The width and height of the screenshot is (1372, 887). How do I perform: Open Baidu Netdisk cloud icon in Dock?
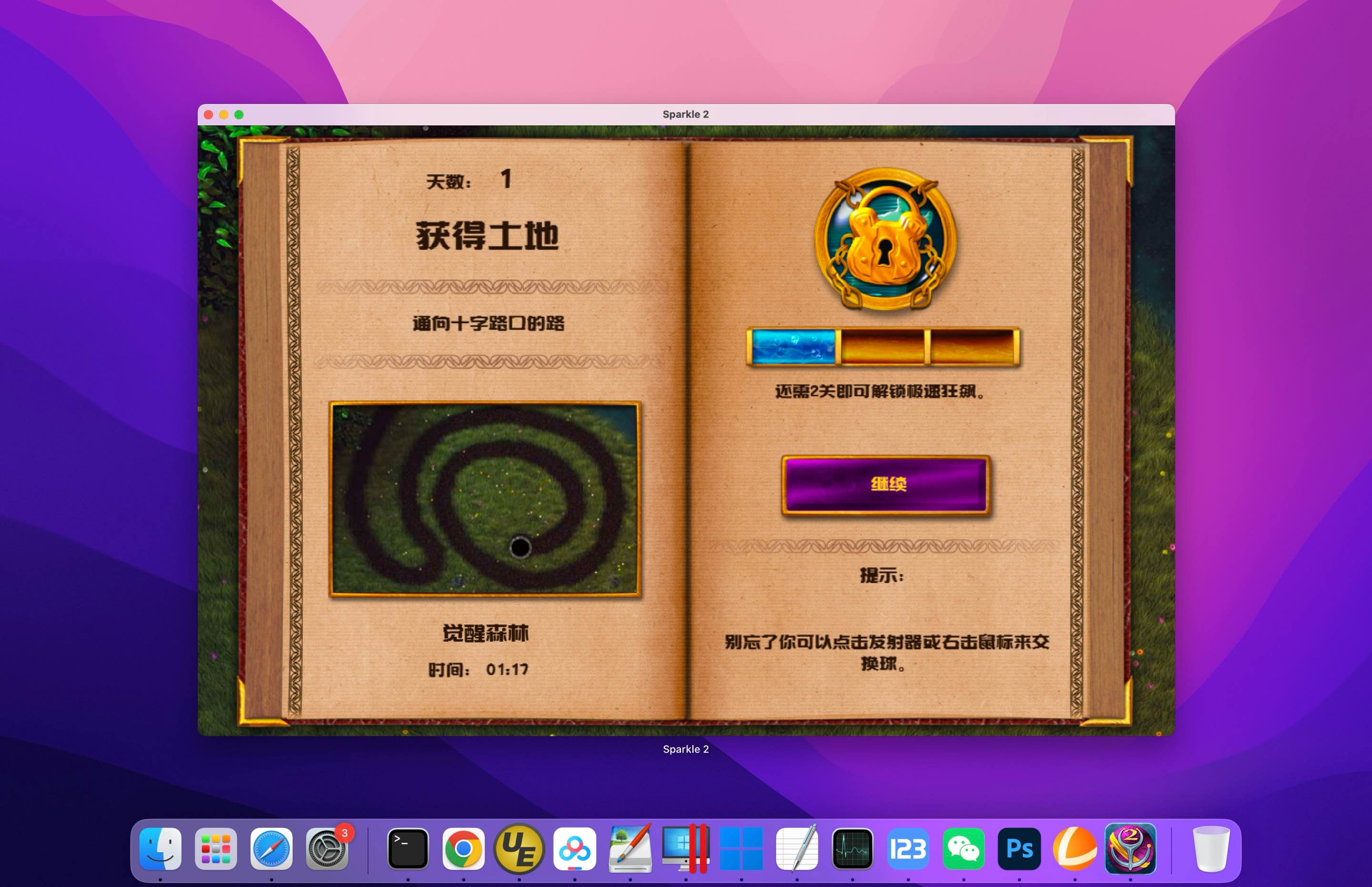574,848
